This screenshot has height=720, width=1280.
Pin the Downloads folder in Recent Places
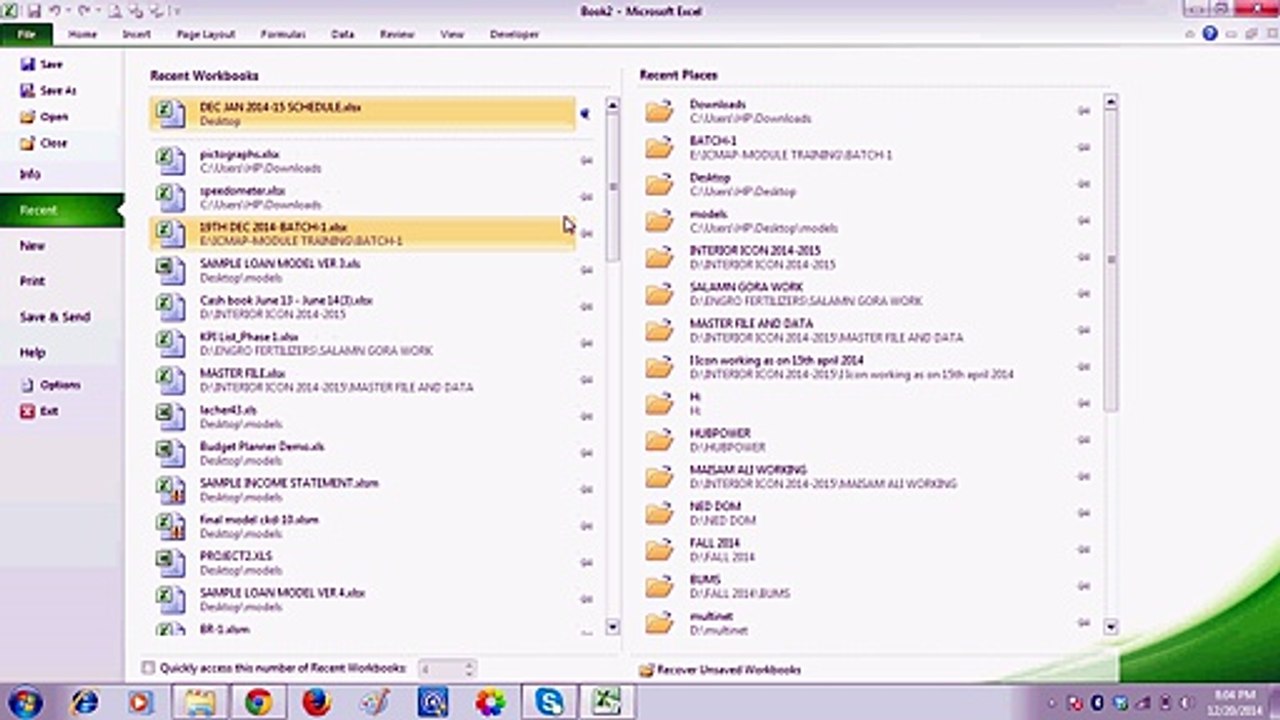tap(1083, 111)
